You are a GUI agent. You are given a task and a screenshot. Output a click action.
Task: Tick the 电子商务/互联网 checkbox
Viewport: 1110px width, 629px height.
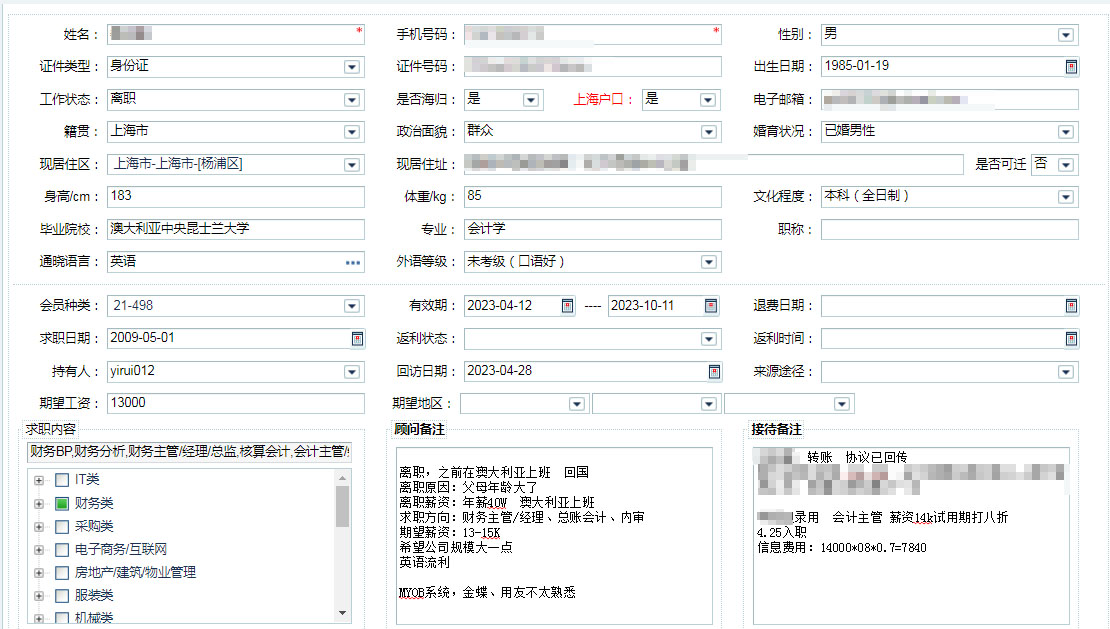click(62, 550)
